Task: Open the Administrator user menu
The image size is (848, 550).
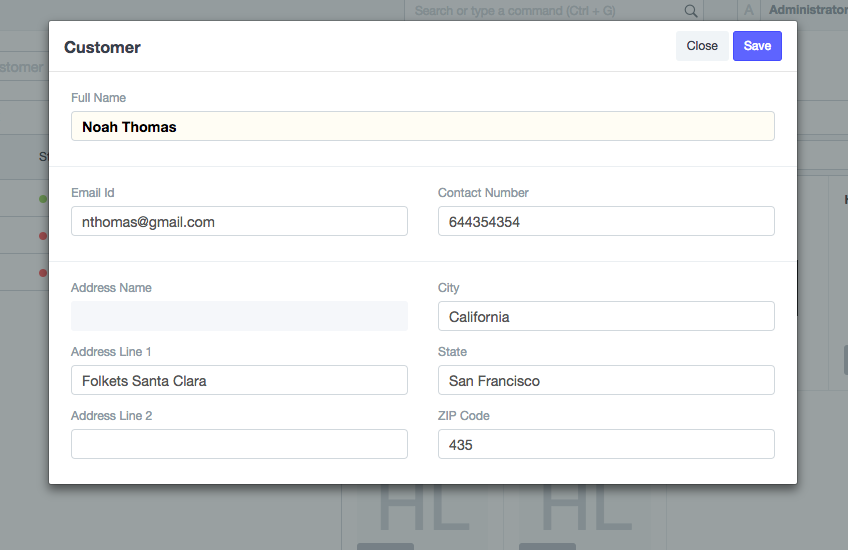Action: point(806,10)
